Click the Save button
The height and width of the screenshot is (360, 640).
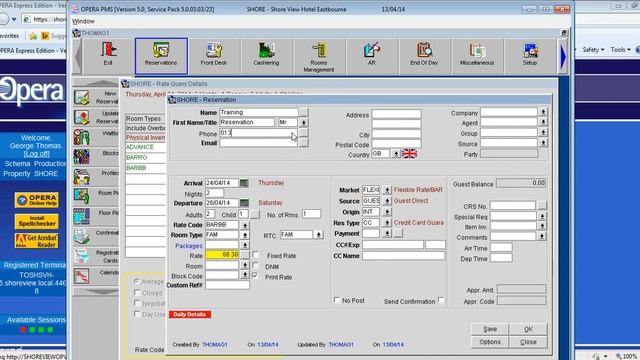490,329
